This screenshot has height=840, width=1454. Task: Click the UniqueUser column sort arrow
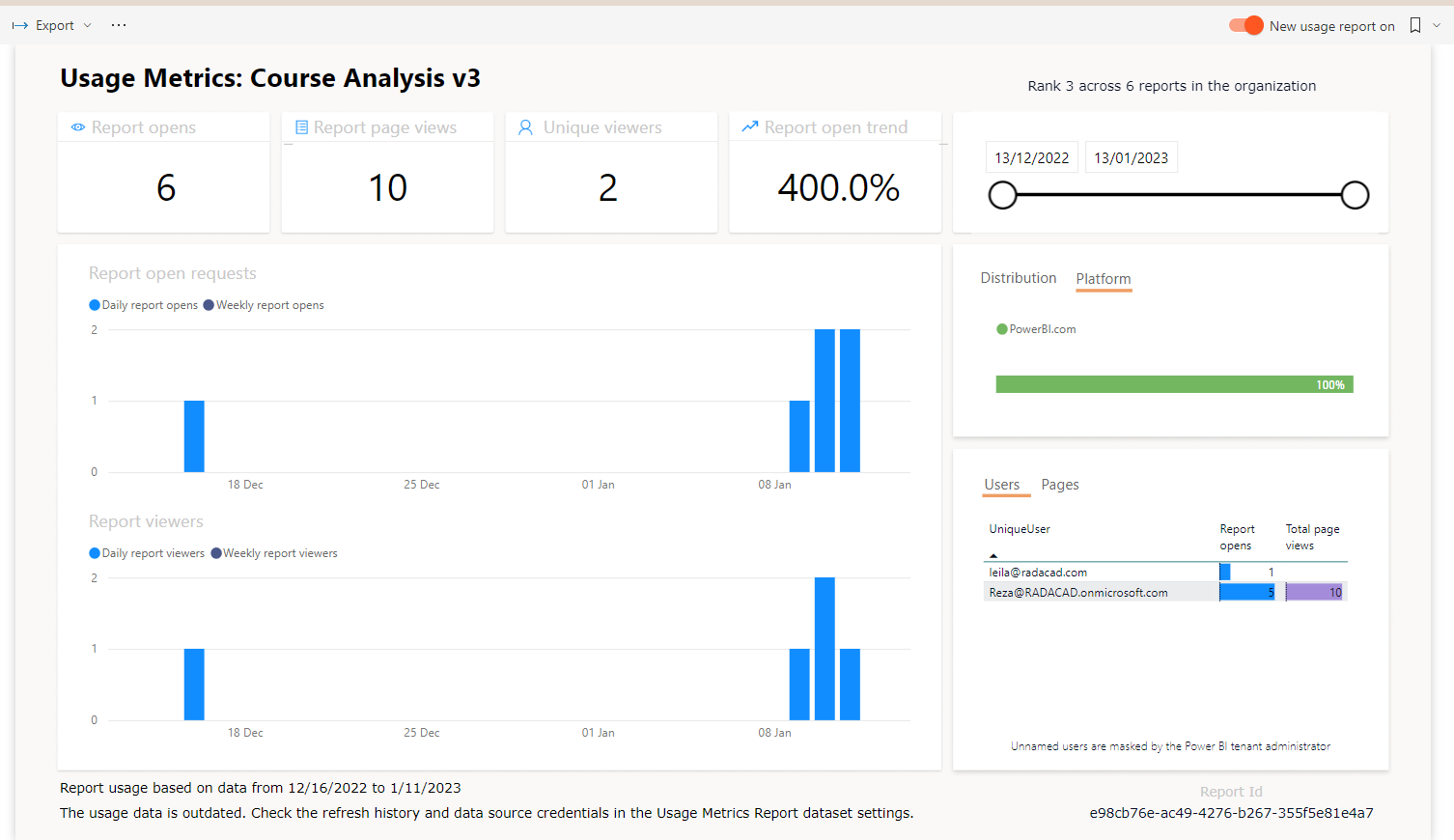[x=993, y=556]
